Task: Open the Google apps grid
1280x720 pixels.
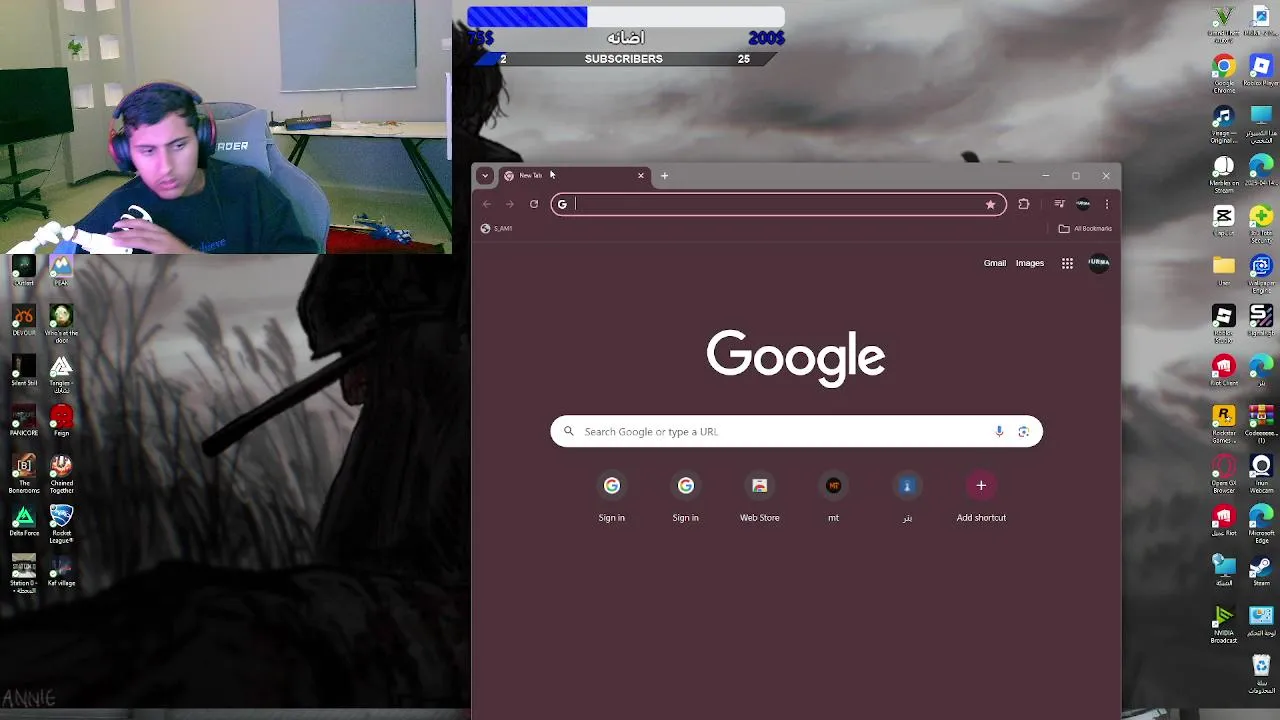Action: tap(1067, 263)
